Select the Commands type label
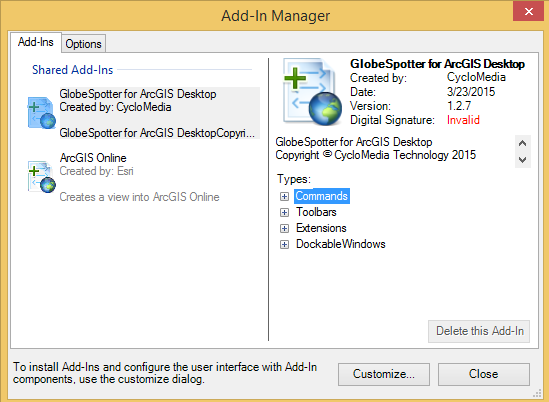This screenshot has width=549, height=402. (322, 196)
